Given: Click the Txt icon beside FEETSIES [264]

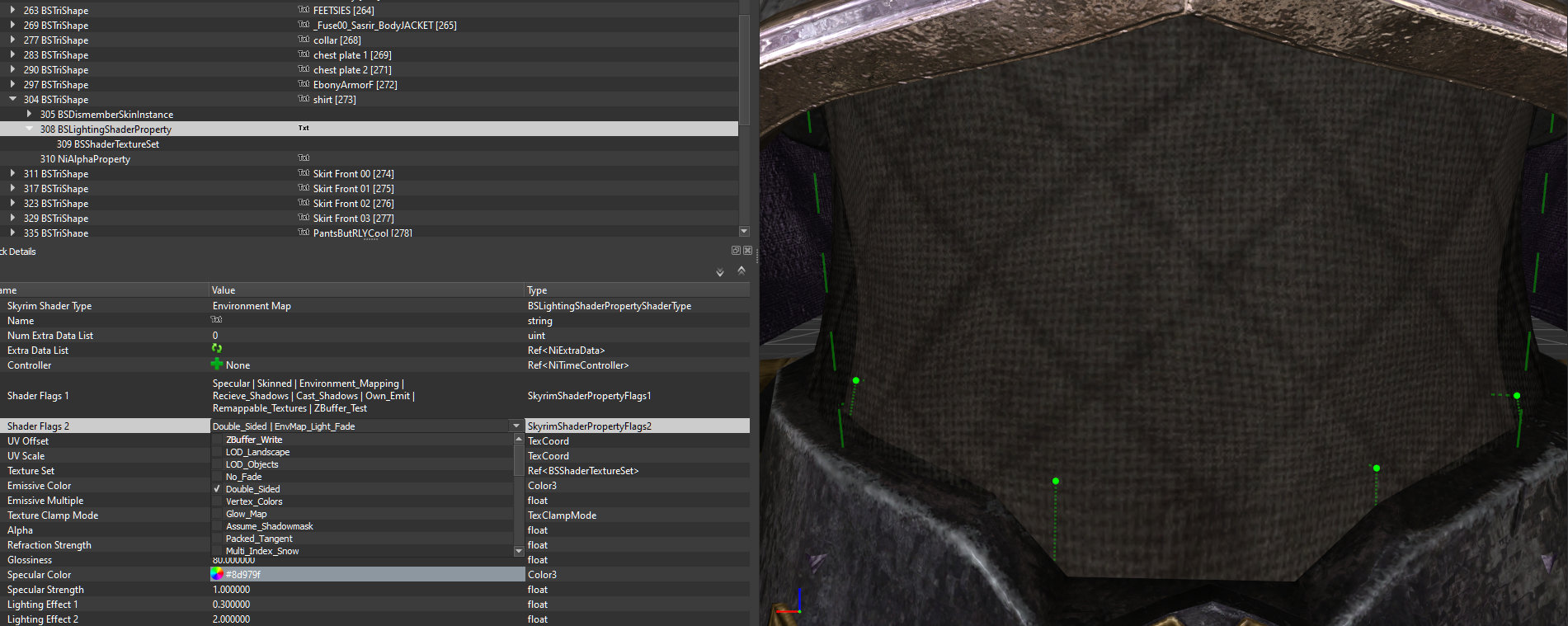Looking at the screenshot, I should click(x=304, y=10).
